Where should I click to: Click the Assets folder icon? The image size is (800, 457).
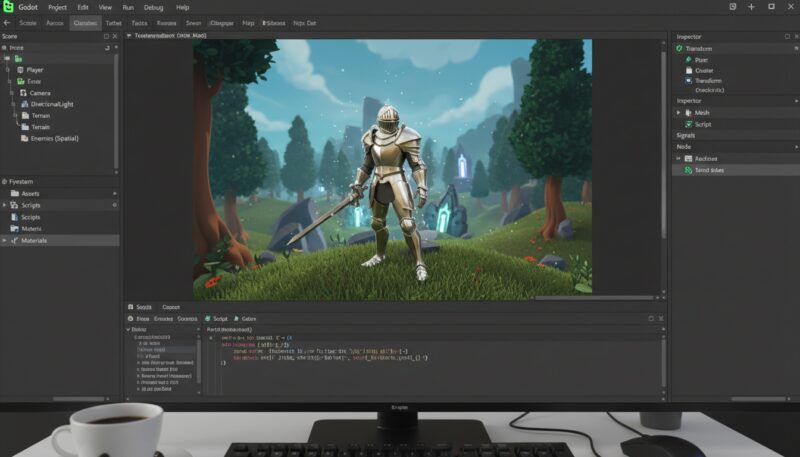click(x=15, y=193)
